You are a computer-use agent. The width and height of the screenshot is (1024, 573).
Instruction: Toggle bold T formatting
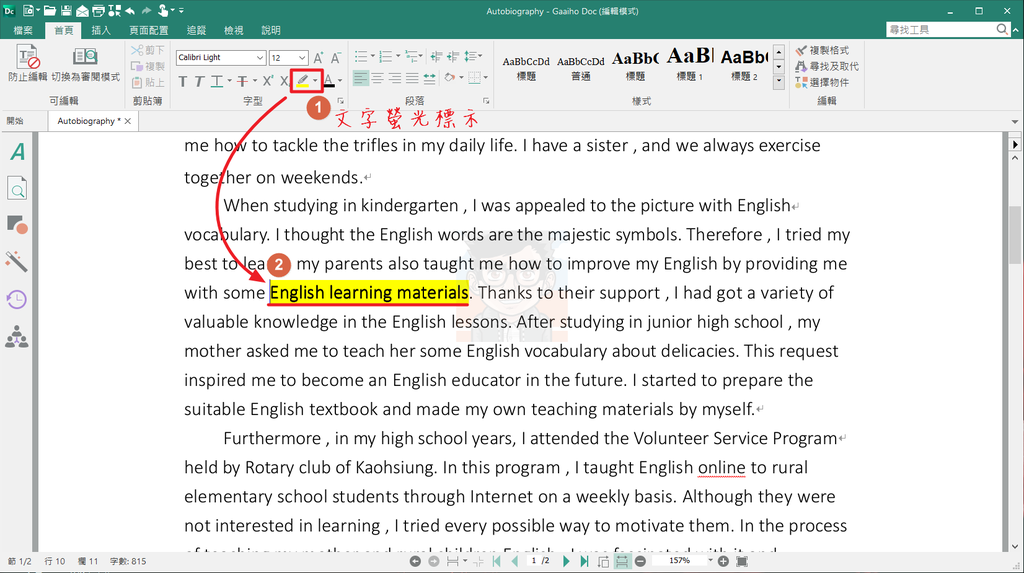[x=183, y=81]
